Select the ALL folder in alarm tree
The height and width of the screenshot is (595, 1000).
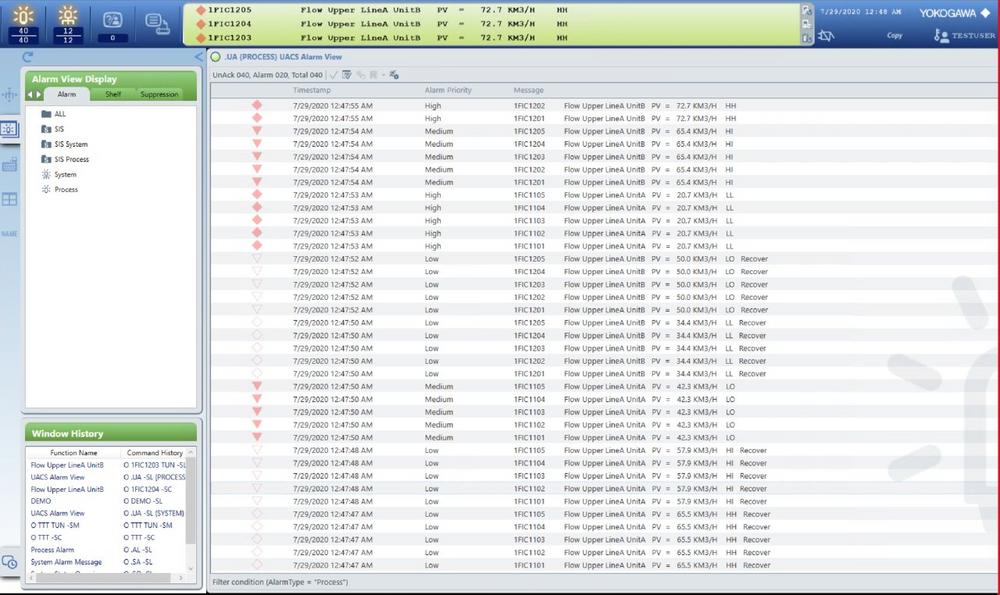[x=60, y=114]
